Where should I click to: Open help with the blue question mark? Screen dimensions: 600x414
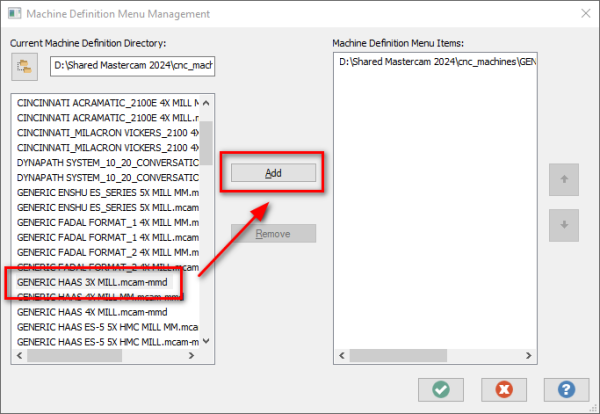point(566,390)
